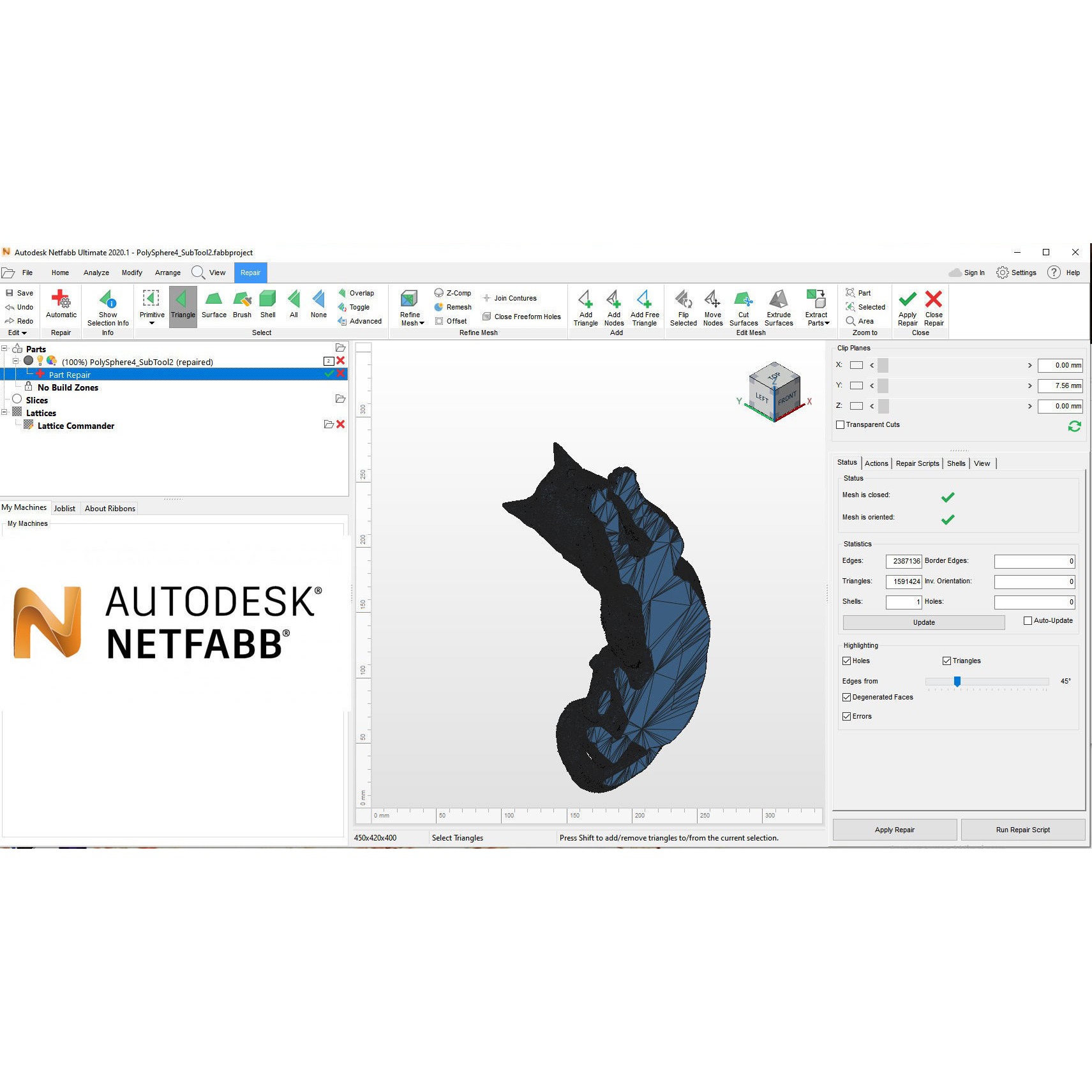
Task: Click Run Repair Script button
Action: [x=1022, y=830]
